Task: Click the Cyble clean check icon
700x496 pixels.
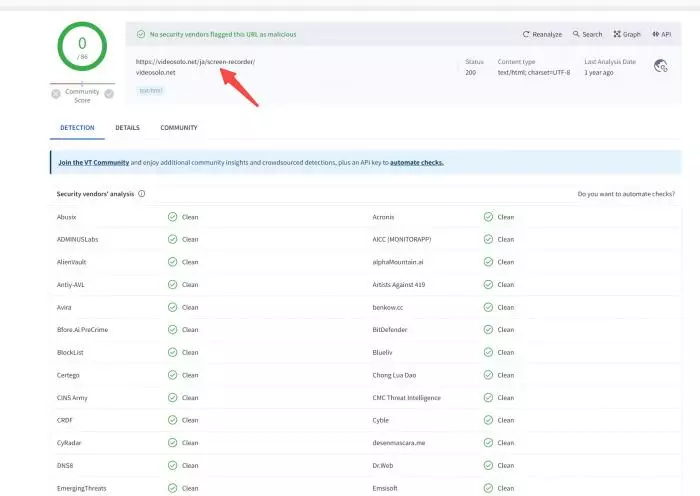Action: click(488, 420)
